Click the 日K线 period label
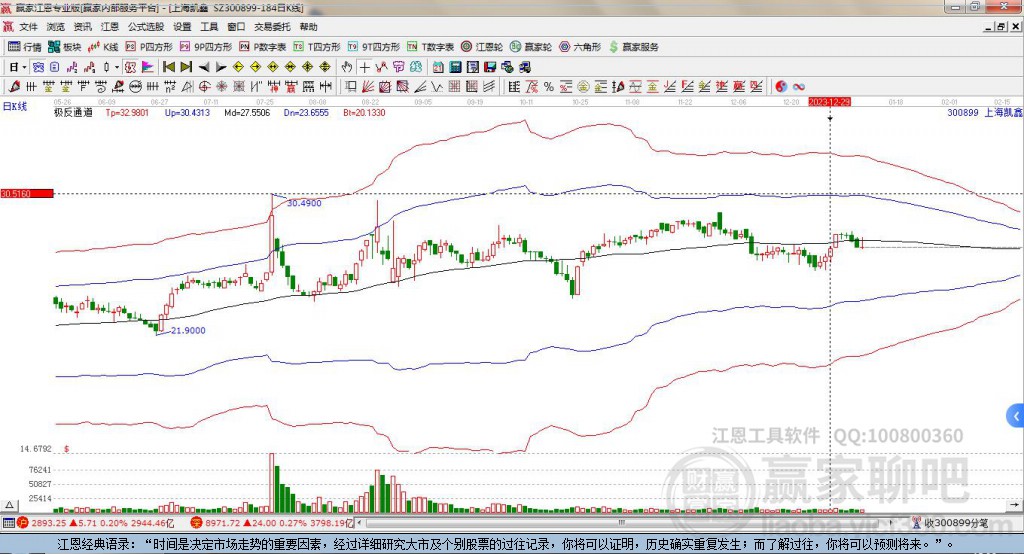The width and height of the screenshot is (1024, 554). tap(15, 106)
